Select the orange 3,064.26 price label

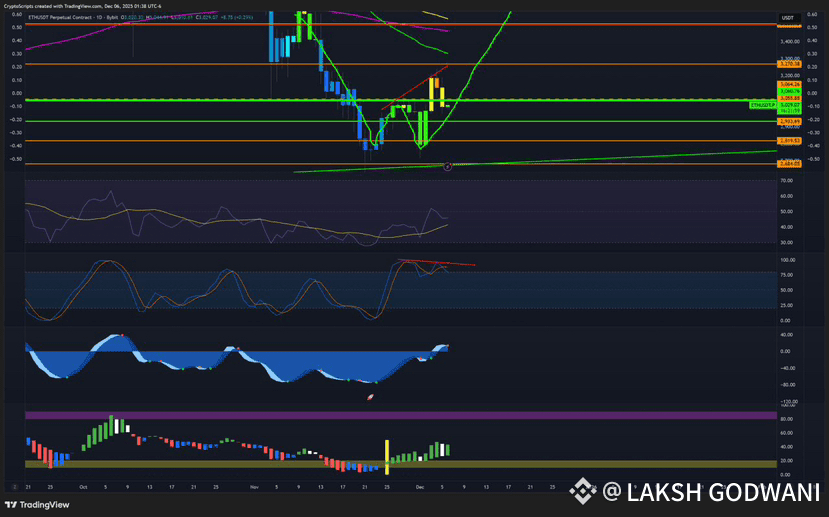tap(789, 85)
